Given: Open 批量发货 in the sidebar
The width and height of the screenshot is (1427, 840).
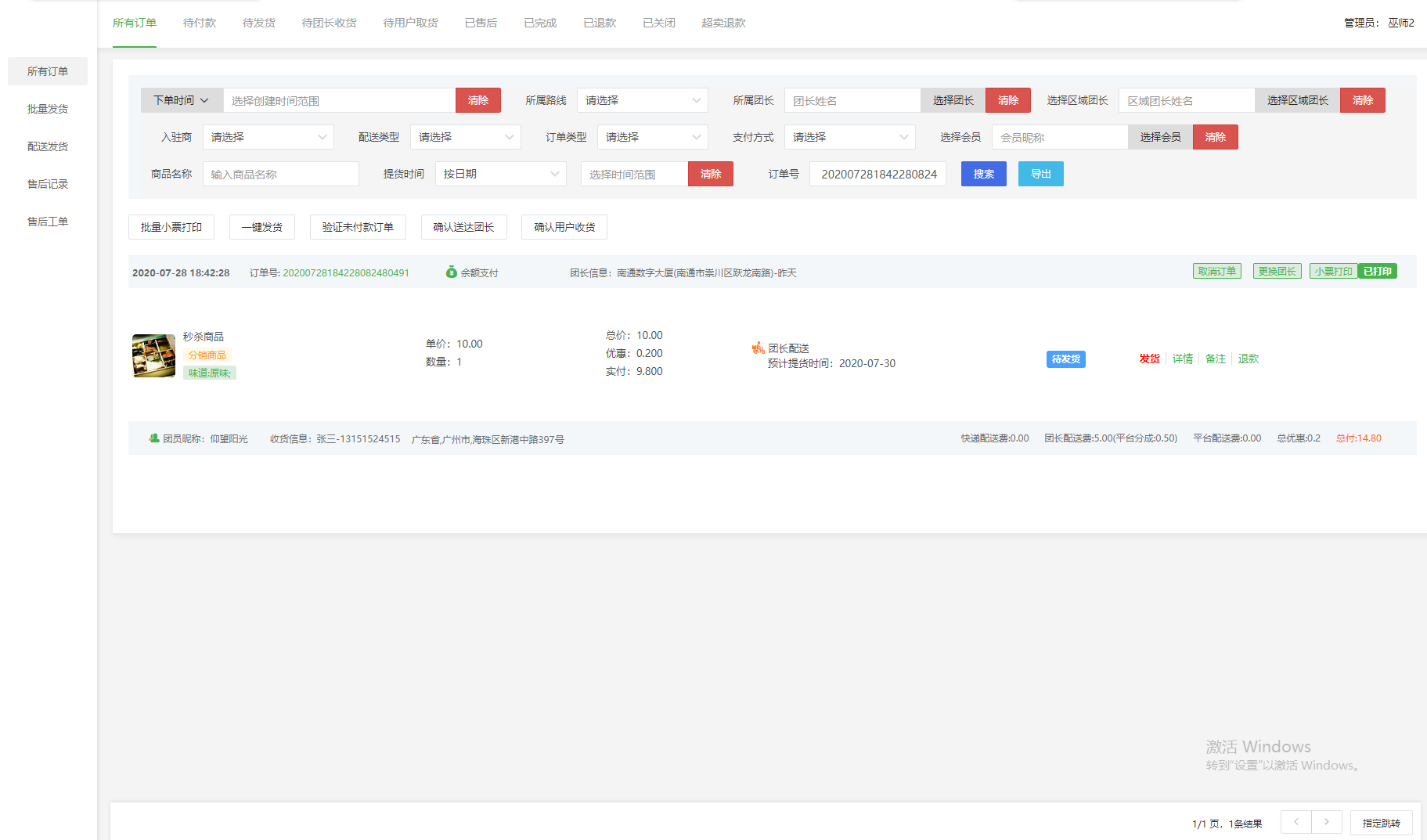Looking at the screenshot, I should point(48,109).
